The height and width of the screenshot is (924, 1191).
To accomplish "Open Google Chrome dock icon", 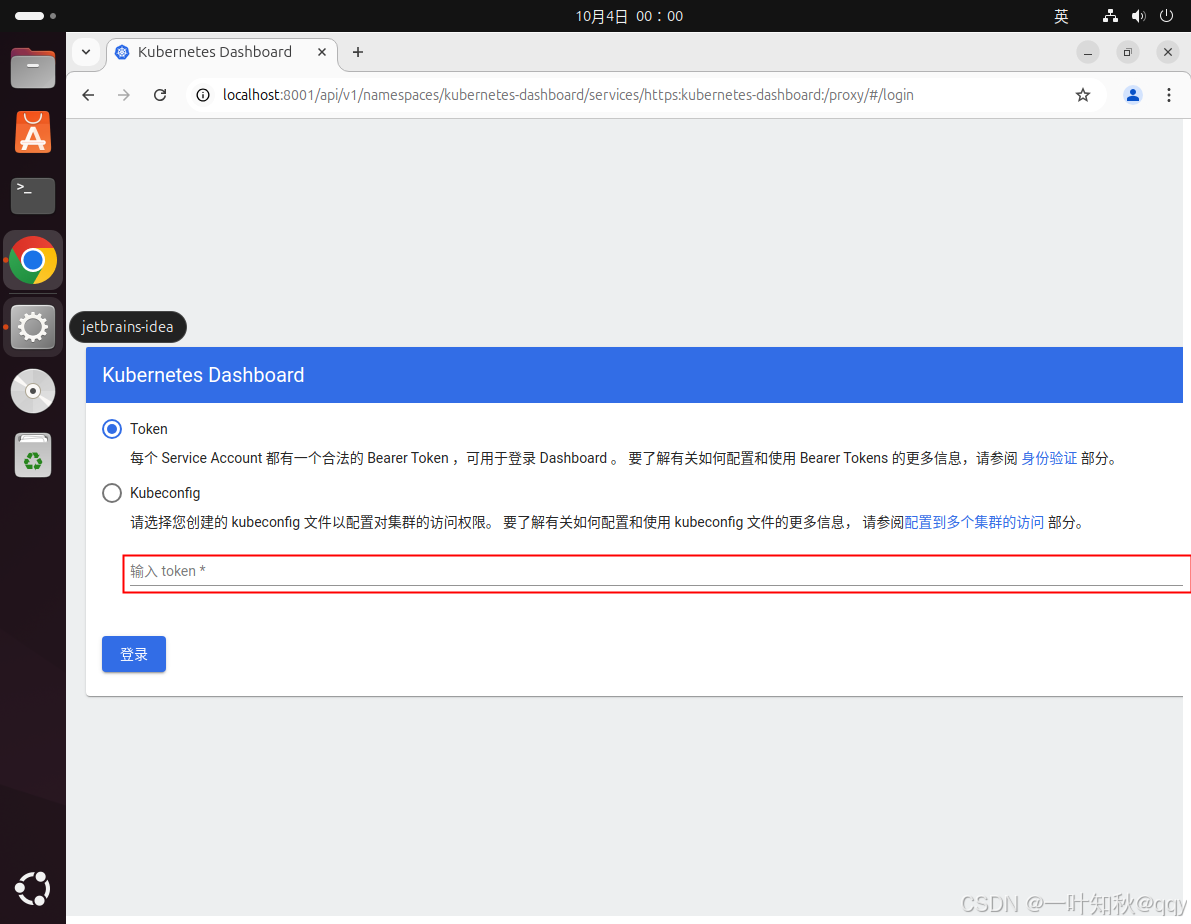I will pos(33,261).
